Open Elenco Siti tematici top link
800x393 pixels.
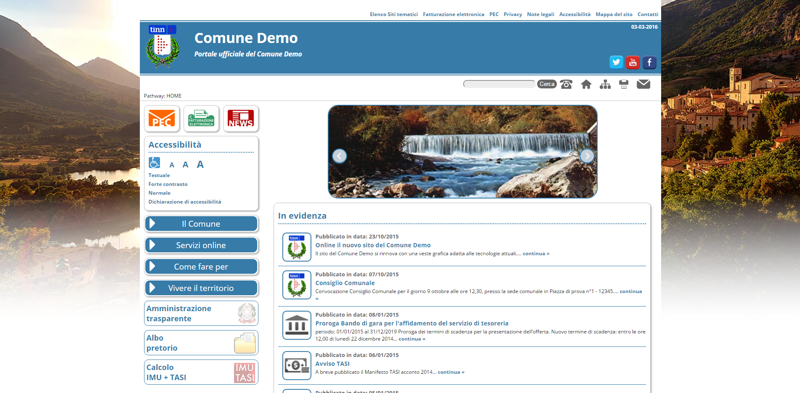[393, 14]
